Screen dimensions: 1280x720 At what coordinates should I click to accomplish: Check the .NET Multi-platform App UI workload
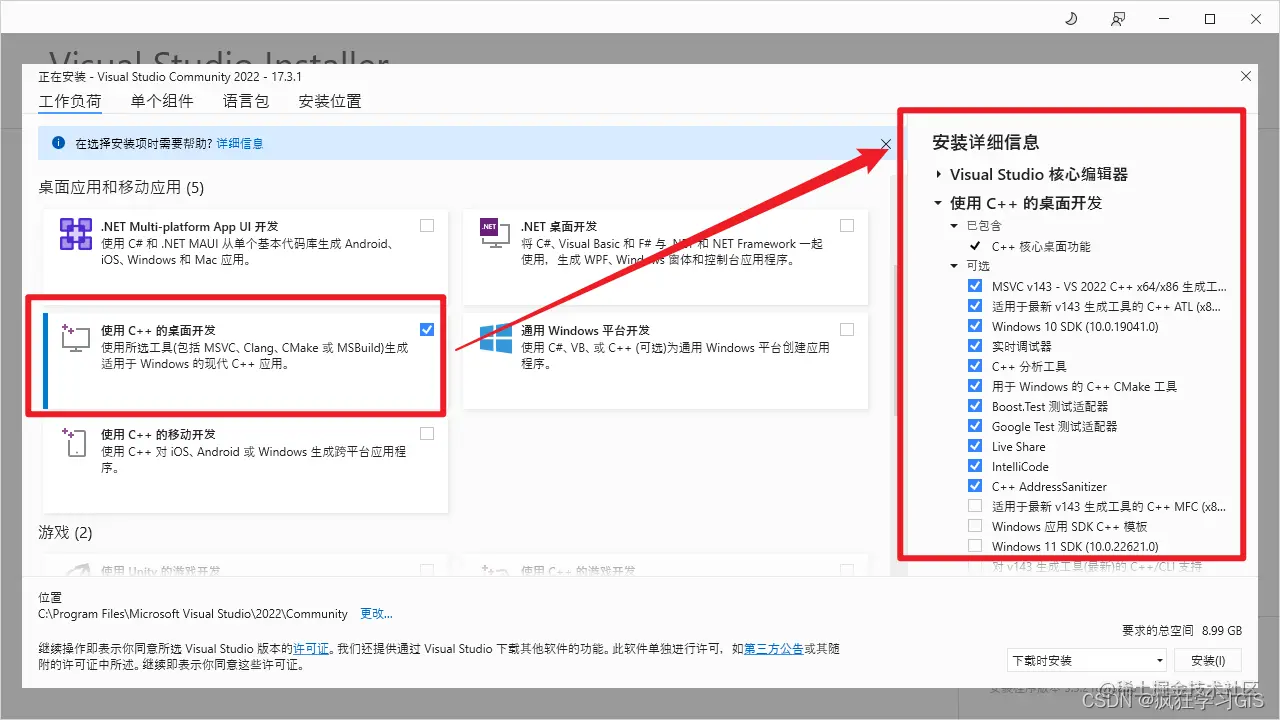coord(427,226)
